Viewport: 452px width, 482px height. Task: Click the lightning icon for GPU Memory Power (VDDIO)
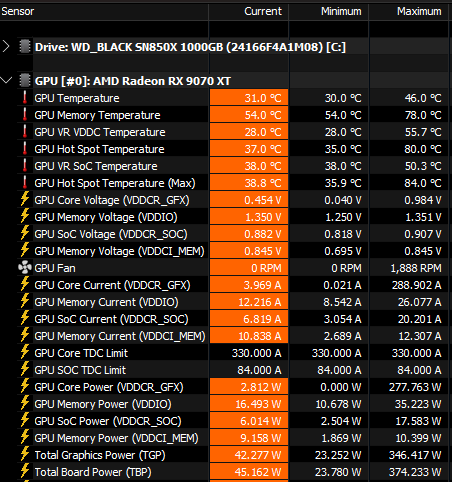pyautogui.click(x=25, y=403)
